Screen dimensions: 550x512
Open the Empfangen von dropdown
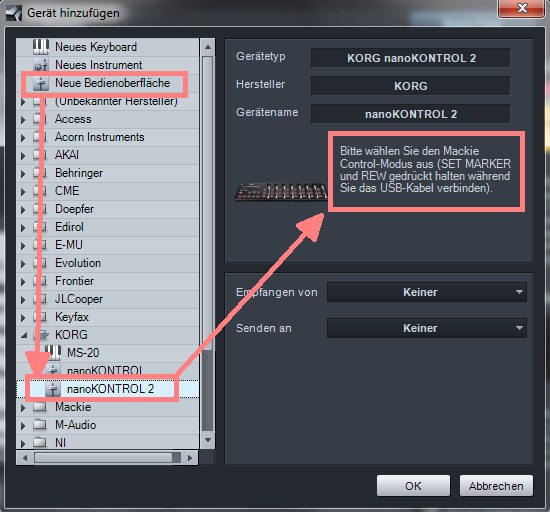(x=427, y=292)
